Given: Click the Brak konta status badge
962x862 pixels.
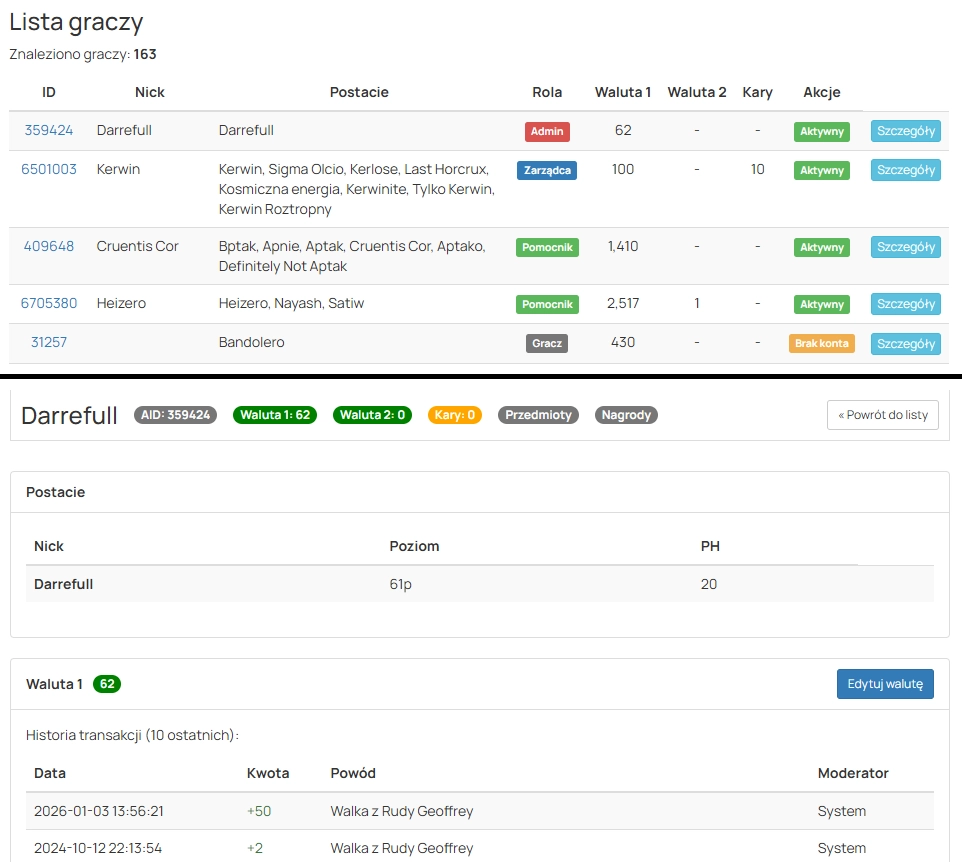Looking at the screenshot, I should tap(821, 343).
